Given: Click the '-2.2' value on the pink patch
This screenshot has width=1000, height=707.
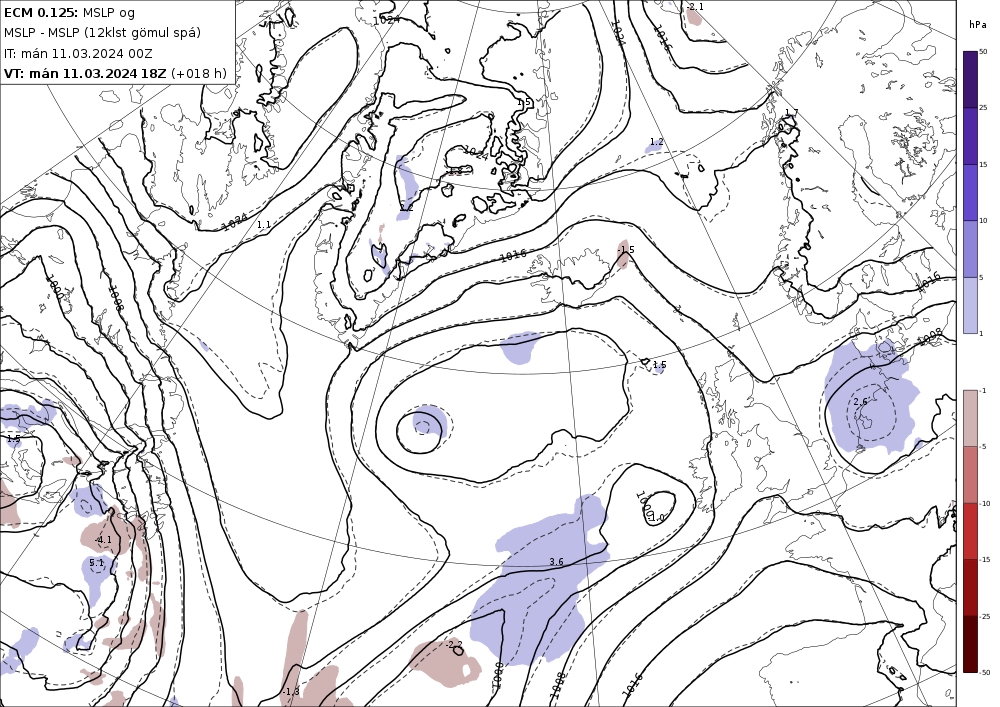Looking at the screenshot, I should click(455, 644).
